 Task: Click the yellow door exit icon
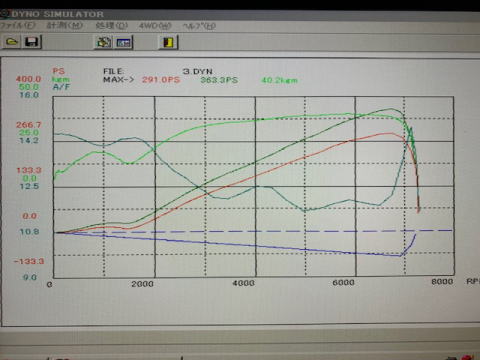click(168, 42)
